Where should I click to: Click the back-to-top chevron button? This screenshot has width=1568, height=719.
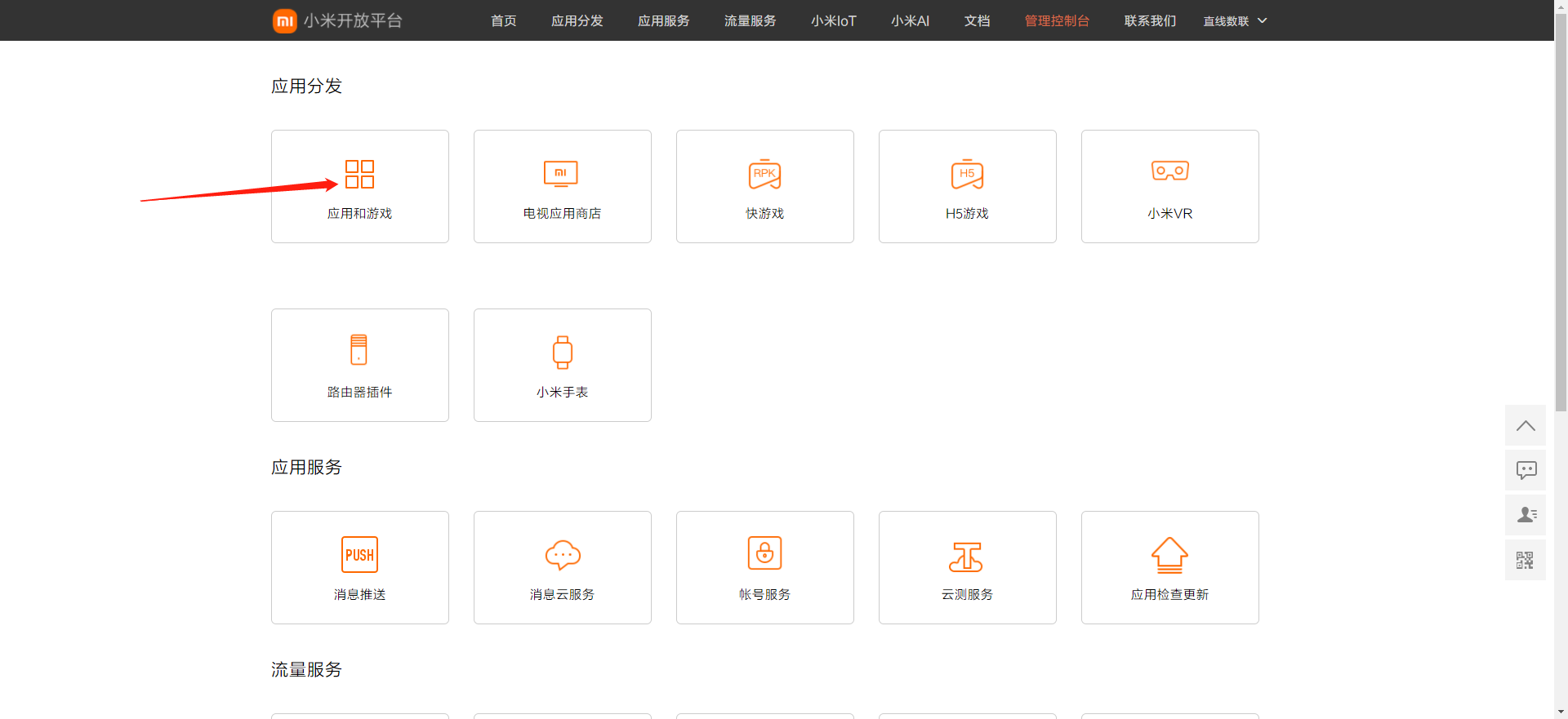tap(1525, 425)
